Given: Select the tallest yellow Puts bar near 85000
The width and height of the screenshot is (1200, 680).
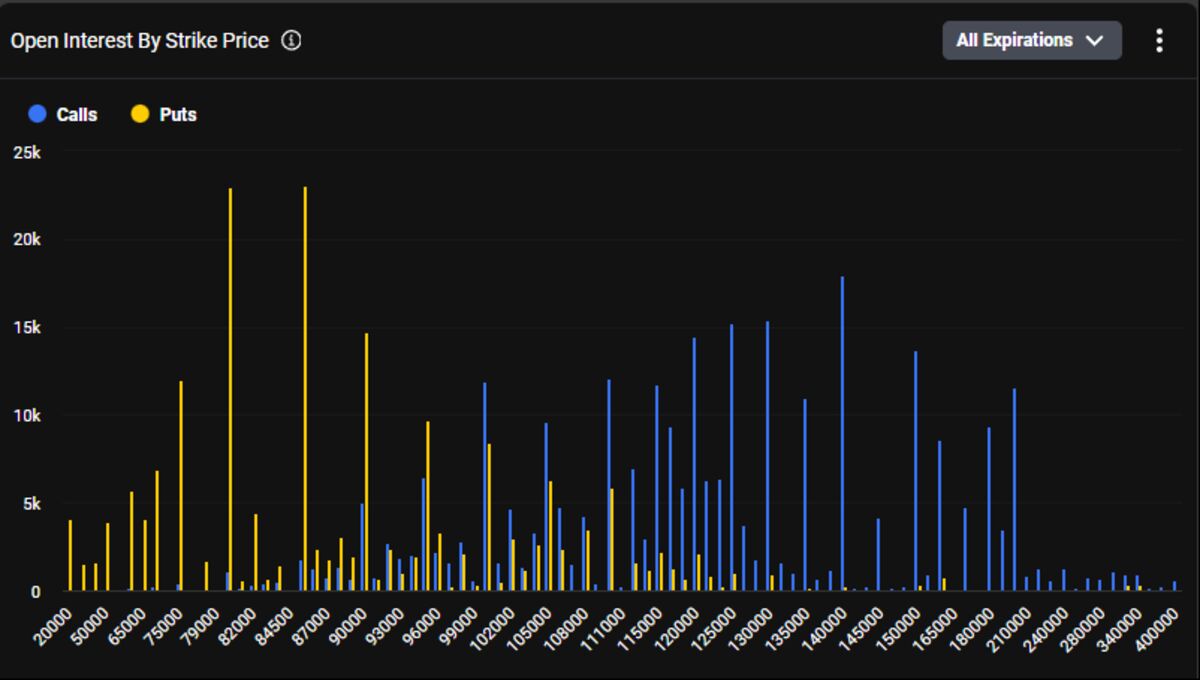Looking at the screenshot, I should pos(305,390).
